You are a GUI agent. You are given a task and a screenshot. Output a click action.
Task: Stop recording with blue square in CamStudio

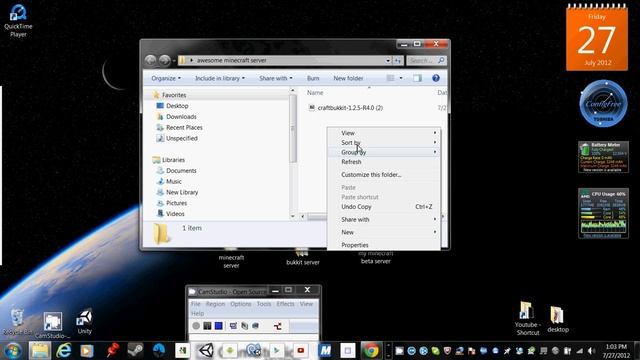tap(218, 326)
